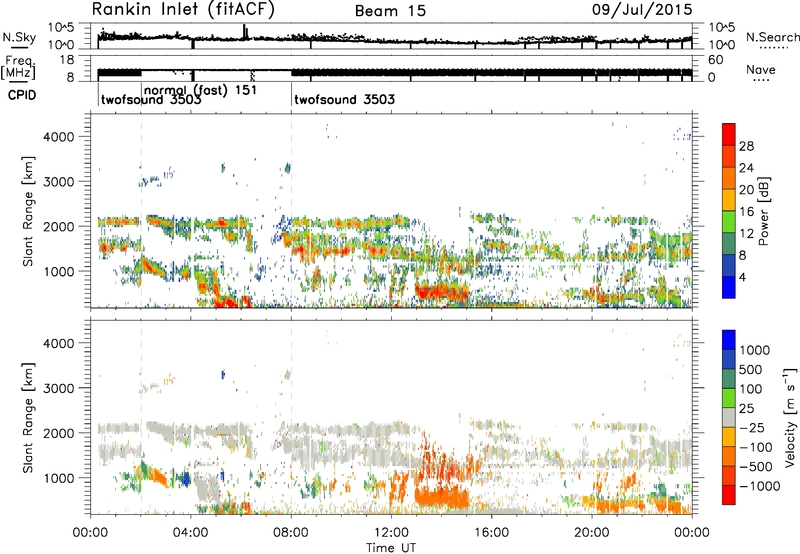Screen dimensions: 800x554
Task: Click the 2000 tick on the power panel
Action: (59, 226)
